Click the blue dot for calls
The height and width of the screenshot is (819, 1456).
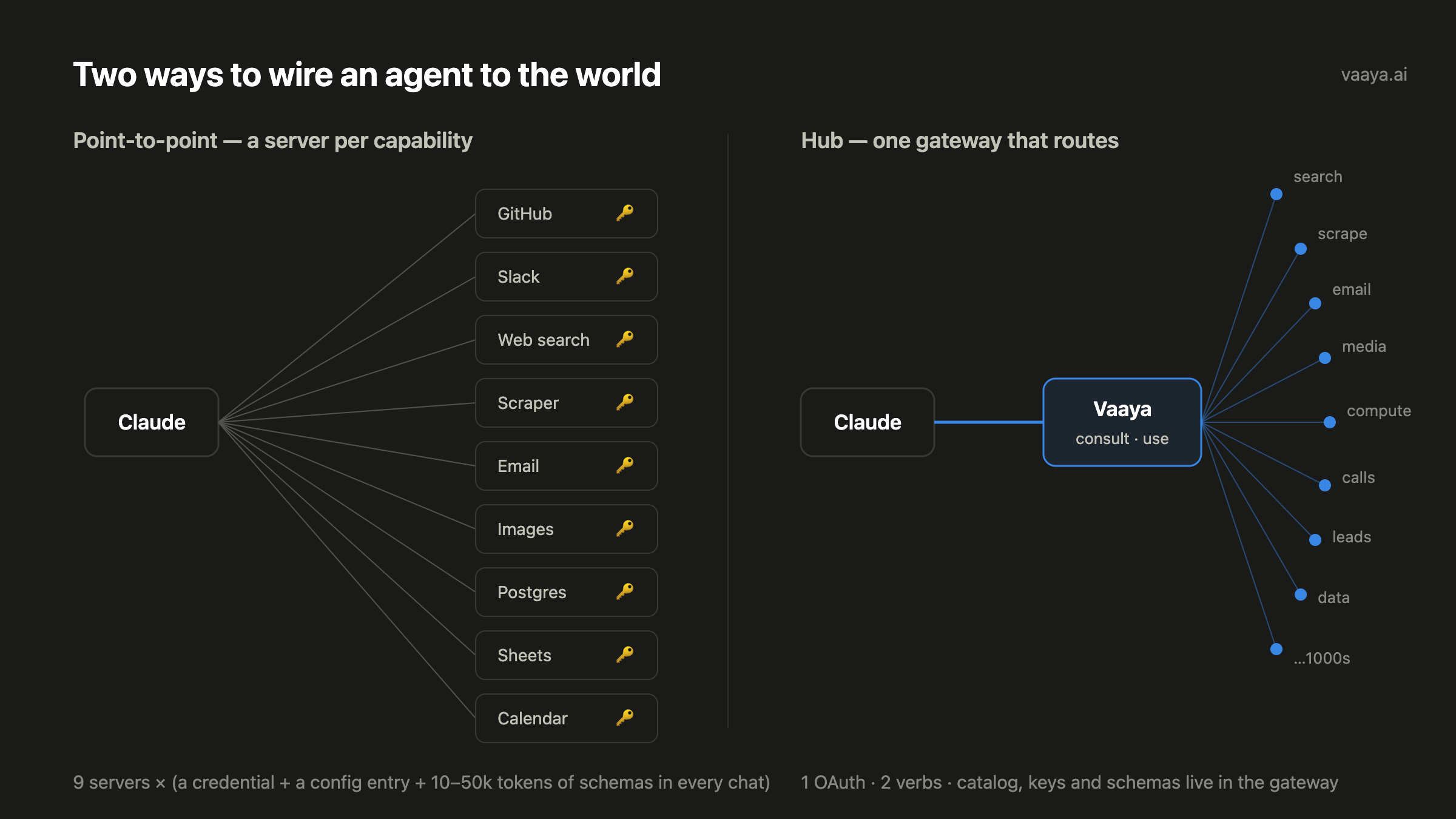[x=1325, y=485]
